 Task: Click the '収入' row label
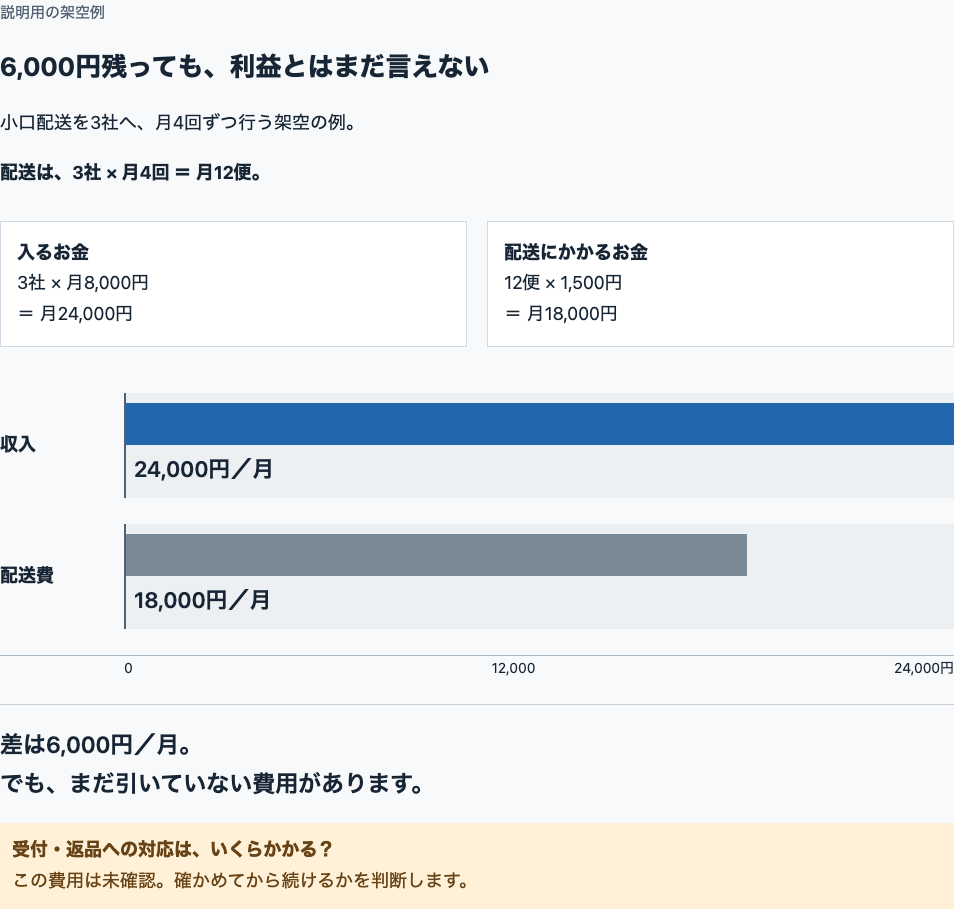point(18,444)
